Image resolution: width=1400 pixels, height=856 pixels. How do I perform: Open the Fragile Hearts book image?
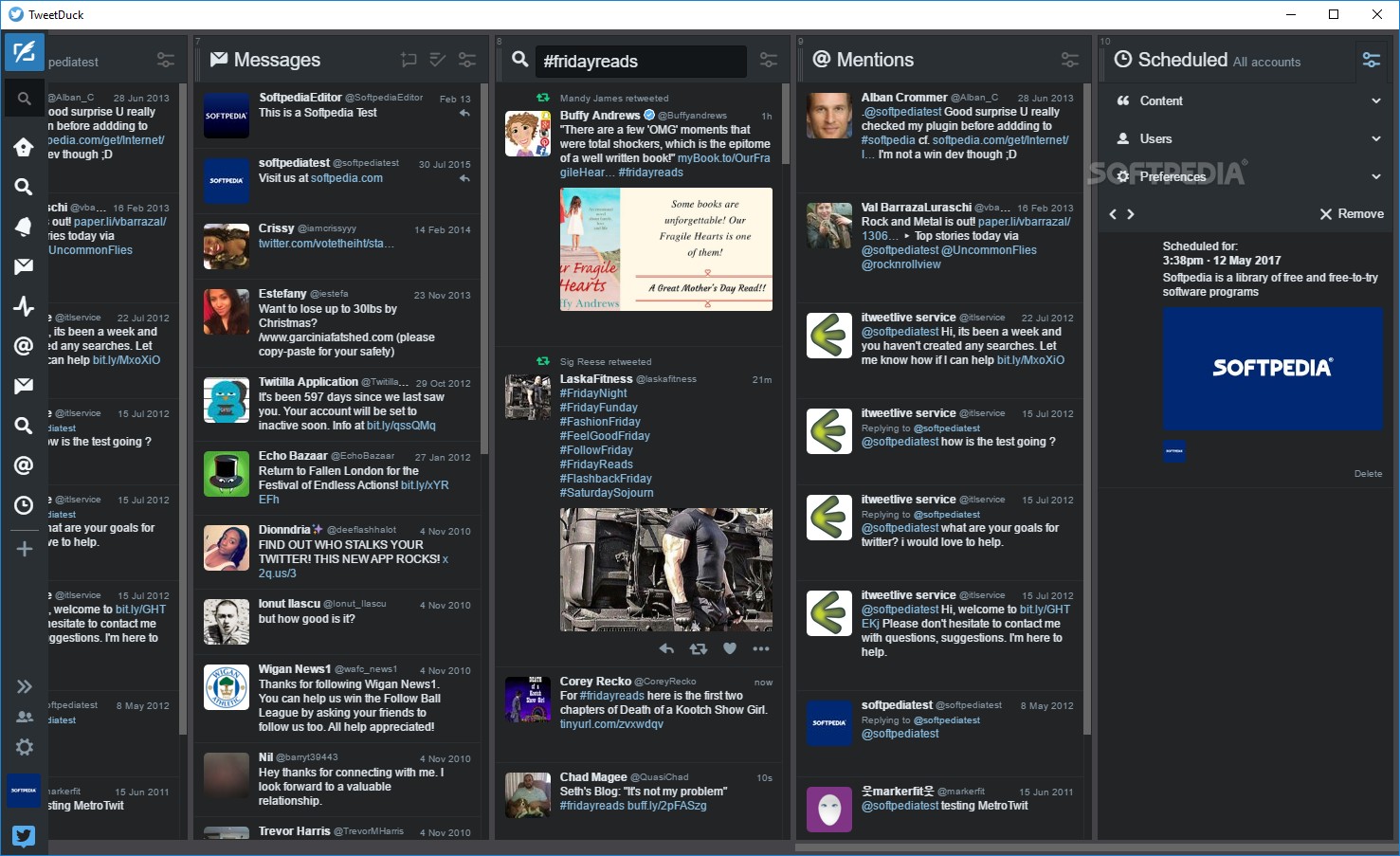(665, 249)
